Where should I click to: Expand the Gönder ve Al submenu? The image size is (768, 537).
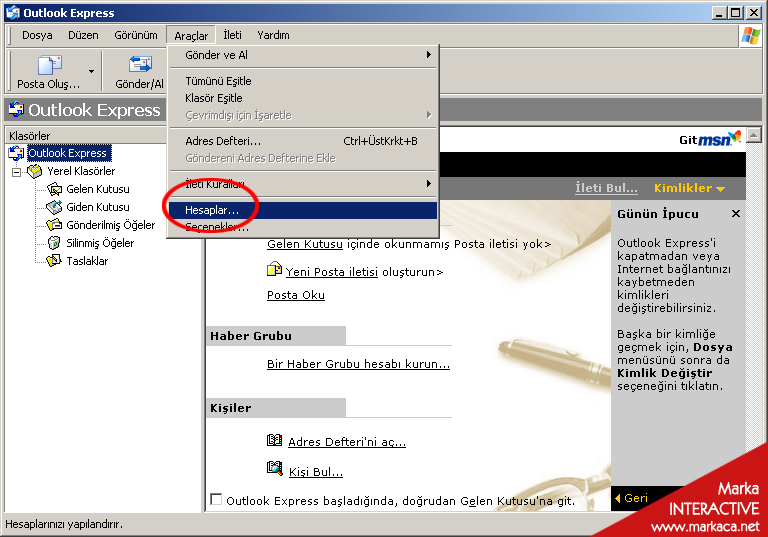pos(303,55)
